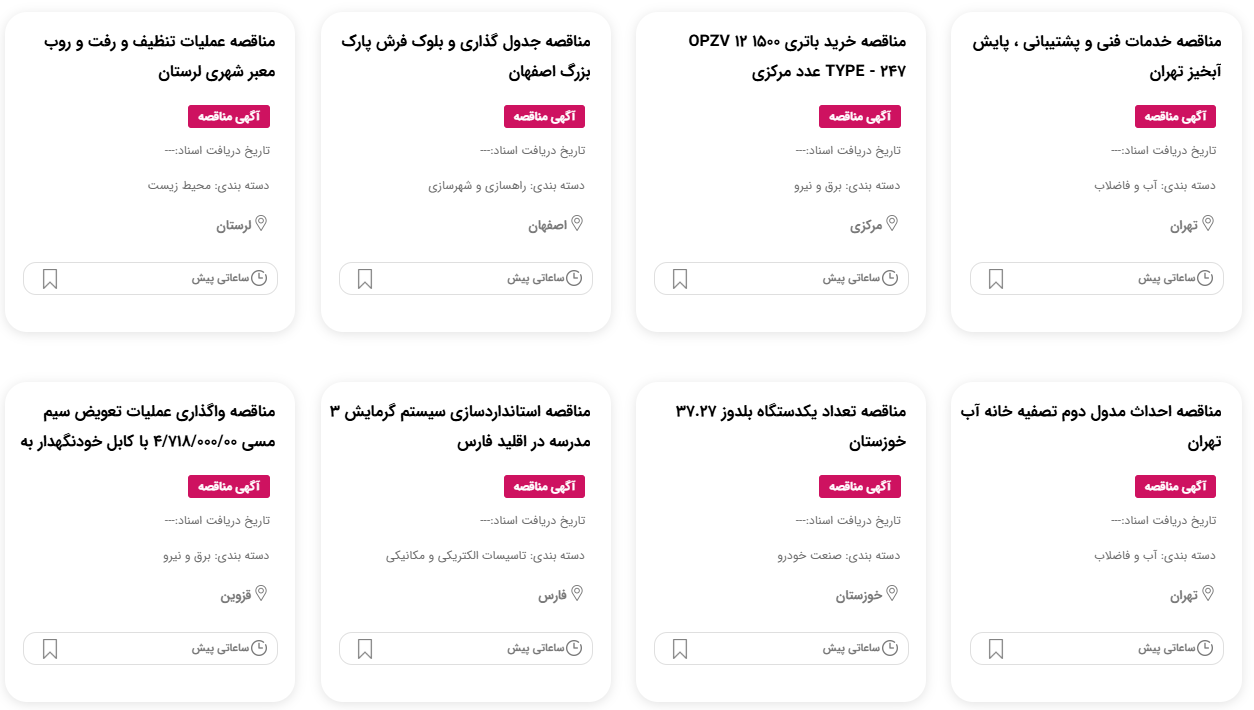The height and width of the screenshot is (710, 1254).
Task: Bookmark the Lorestan urban cleaning tender
Action: pyautogui.click(x=50, y=279)
